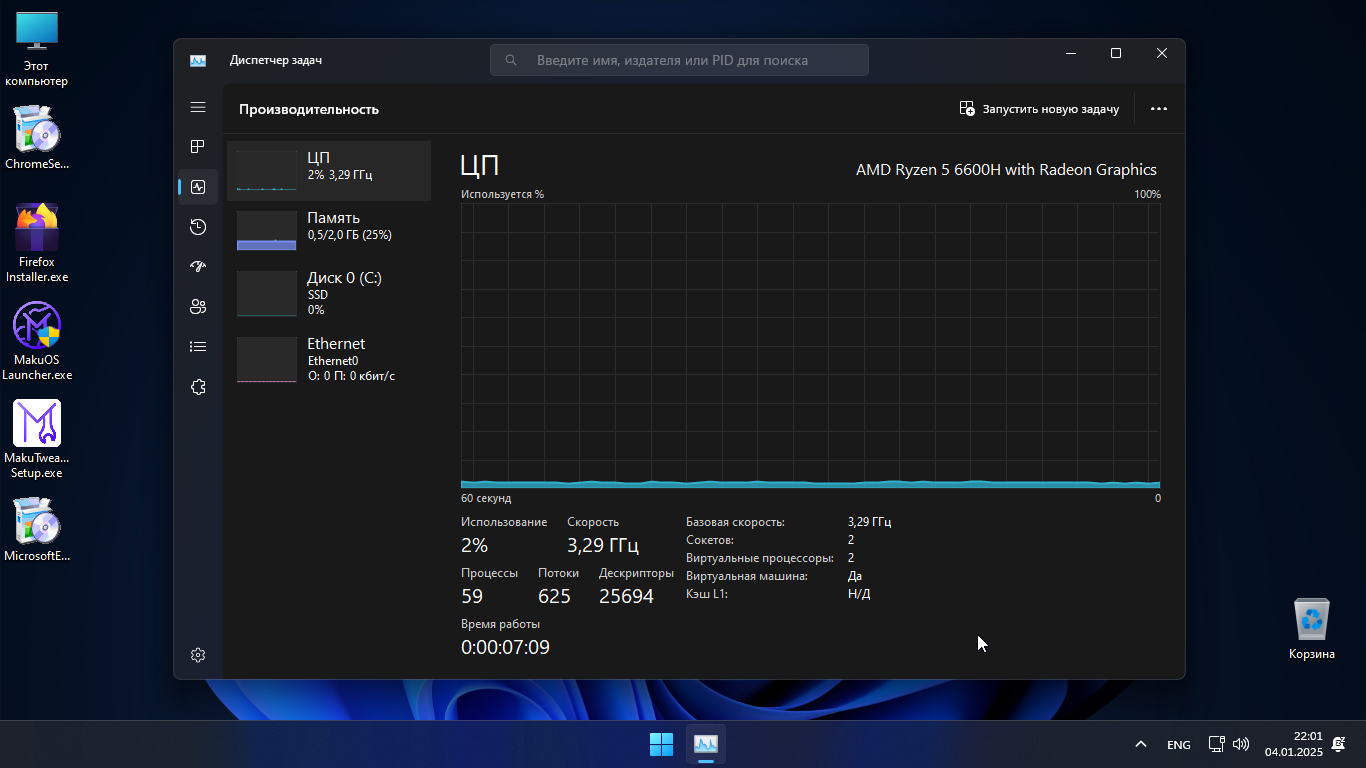
Task: Open the Windows Start button
Action: coord(661,744)
